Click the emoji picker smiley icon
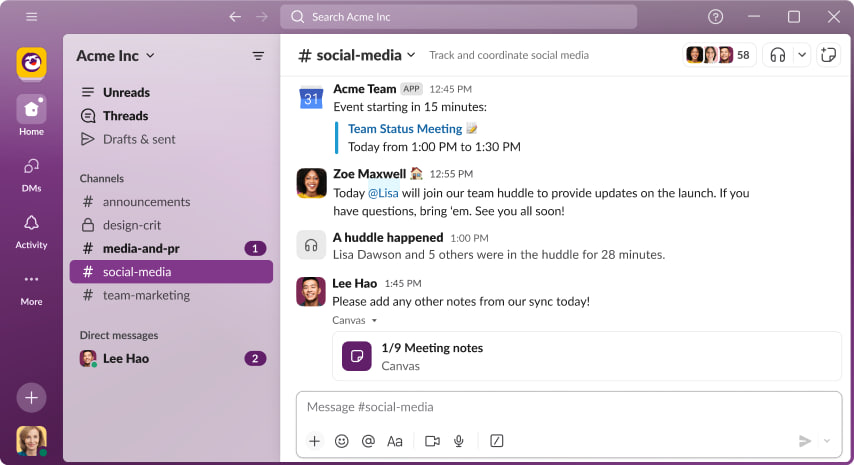Viewport: 854px width, 465px height. coord(342,441)
